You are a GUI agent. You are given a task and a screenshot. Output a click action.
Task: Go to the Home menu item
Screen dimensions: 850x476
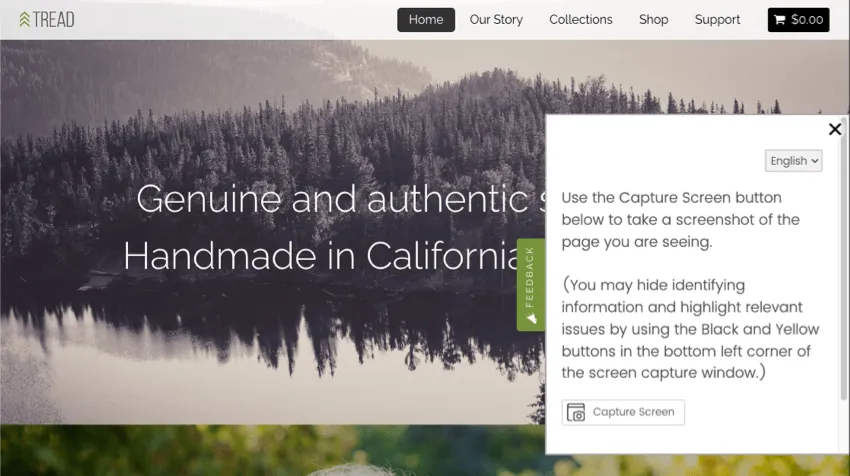click(426, 20)
